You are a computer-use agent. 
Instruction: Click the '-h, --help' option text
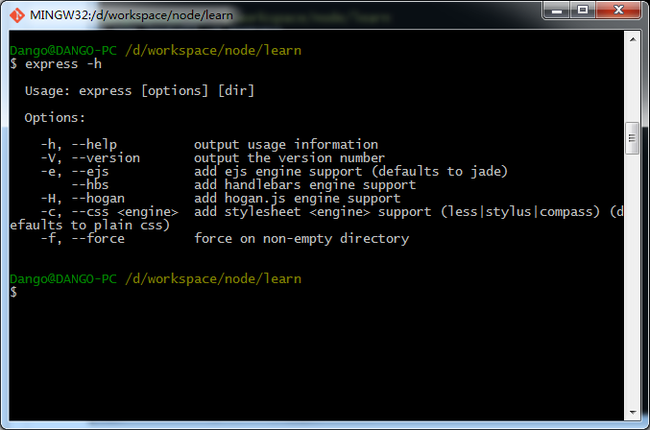[79, 144]
